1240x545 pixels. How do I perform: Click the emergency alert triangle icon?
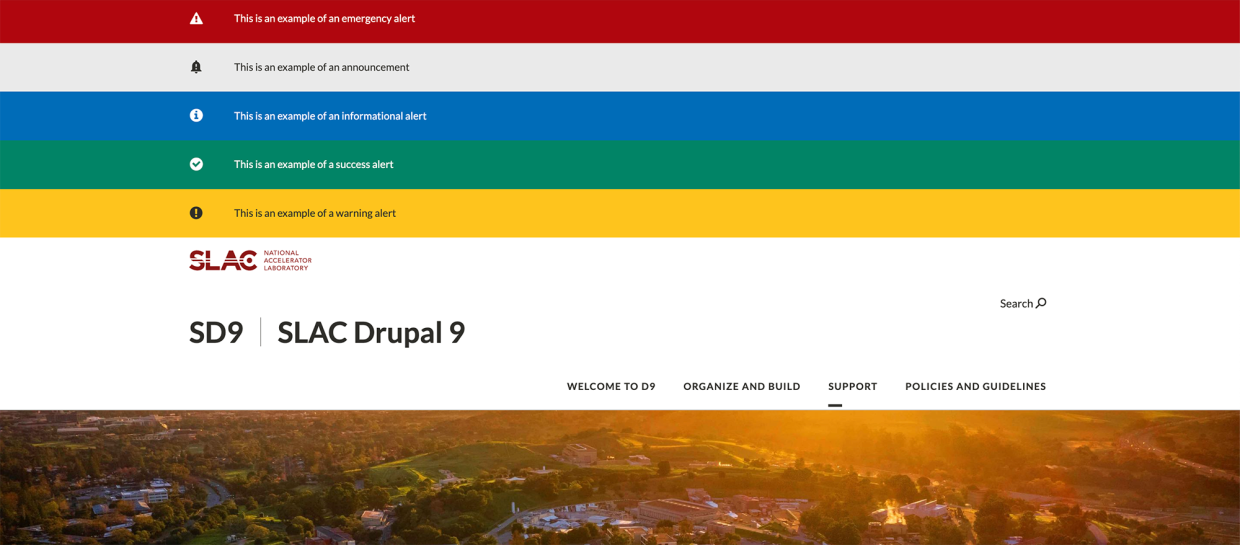tap(196, 19)
